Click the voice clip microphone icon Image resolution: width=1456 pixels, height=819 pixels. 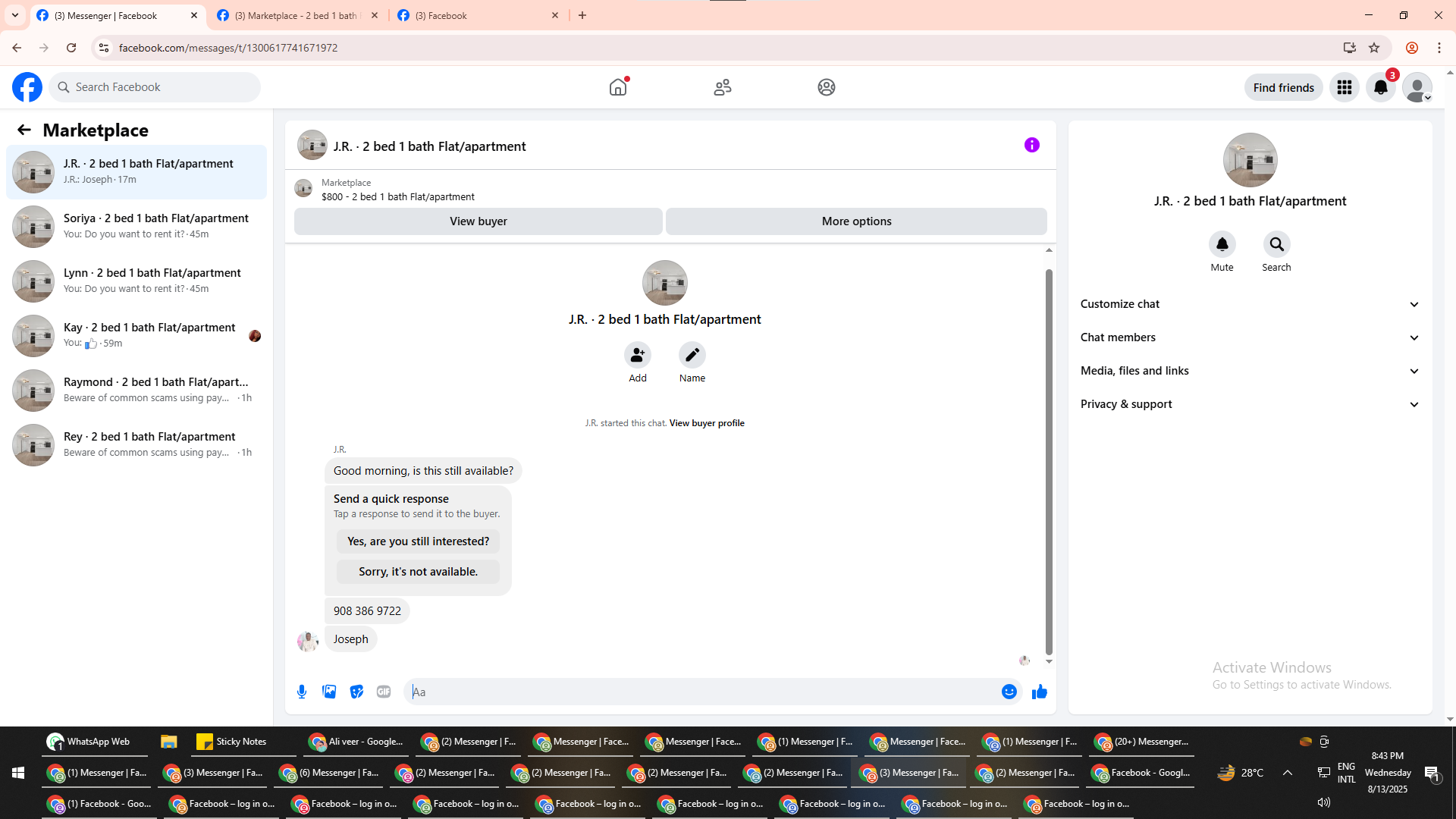click(x=302, y=692)
